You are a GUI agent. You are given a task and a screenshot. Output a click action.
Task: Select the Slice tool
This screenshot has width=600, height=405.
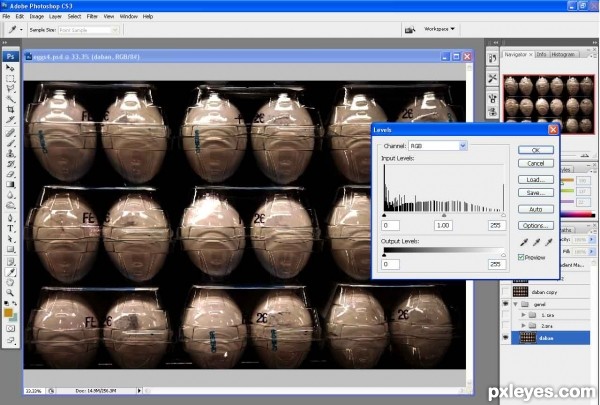pos(10,120)
